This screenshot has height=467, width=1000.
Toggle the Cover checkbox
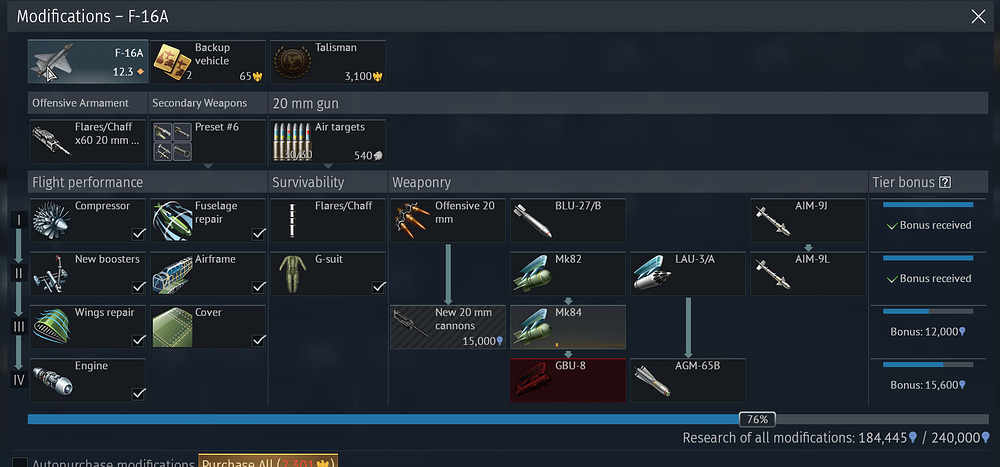pos(258,340)
